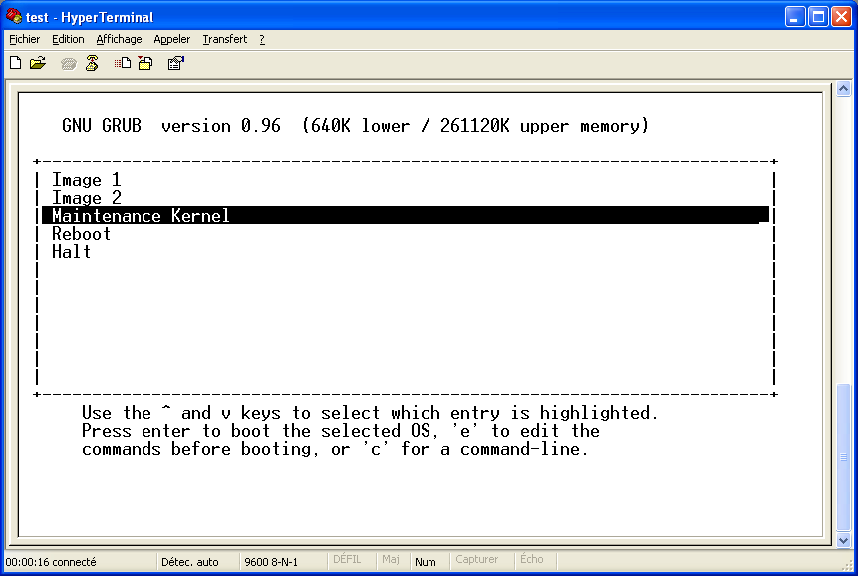
Task: Click the '00:00:16 connecté' status text
Action: coord(51,562)
